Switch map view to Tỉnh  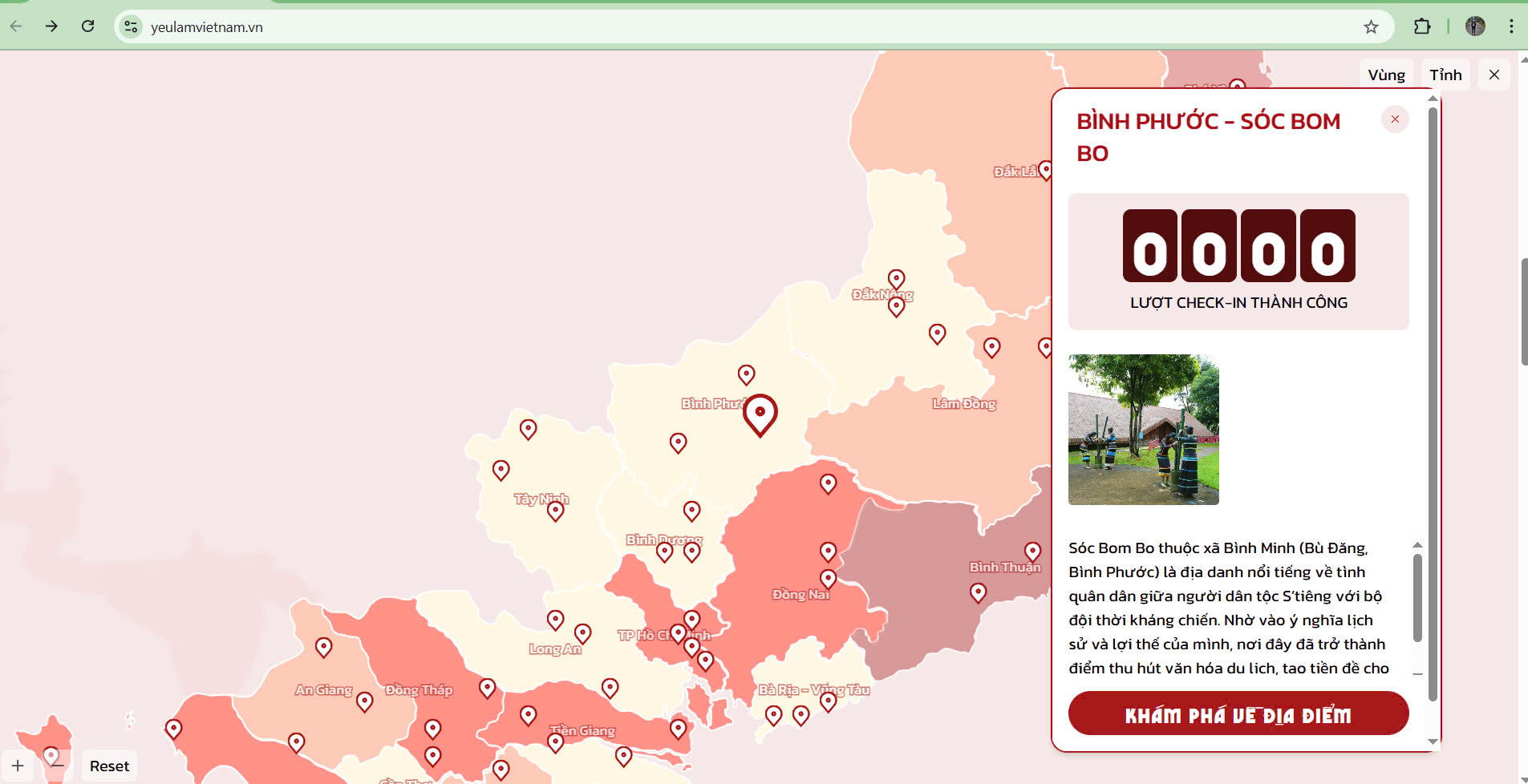click(x=1445, y=75)
